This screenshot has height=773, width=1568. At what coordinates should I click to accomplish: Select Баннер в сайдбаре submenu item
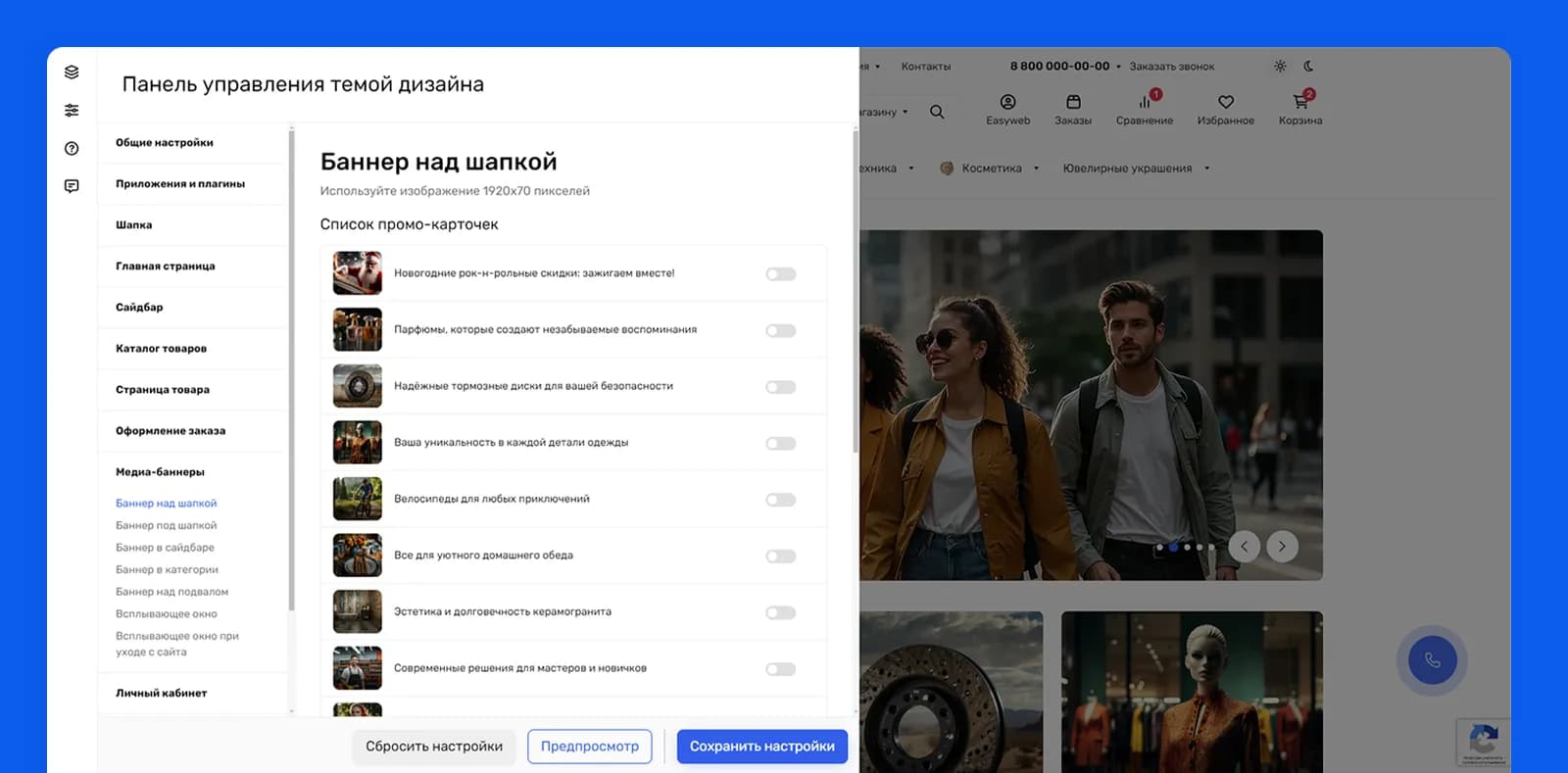click(x=165, y=548)
